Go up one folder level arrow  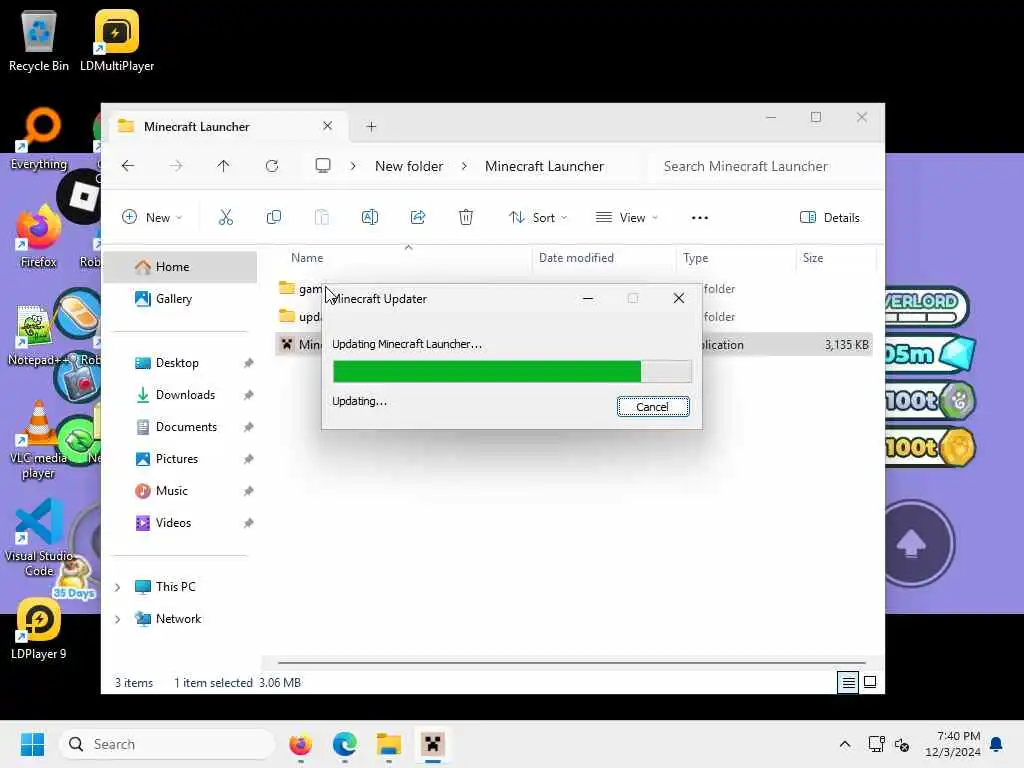pyautogui.click(x=223, y=166)
